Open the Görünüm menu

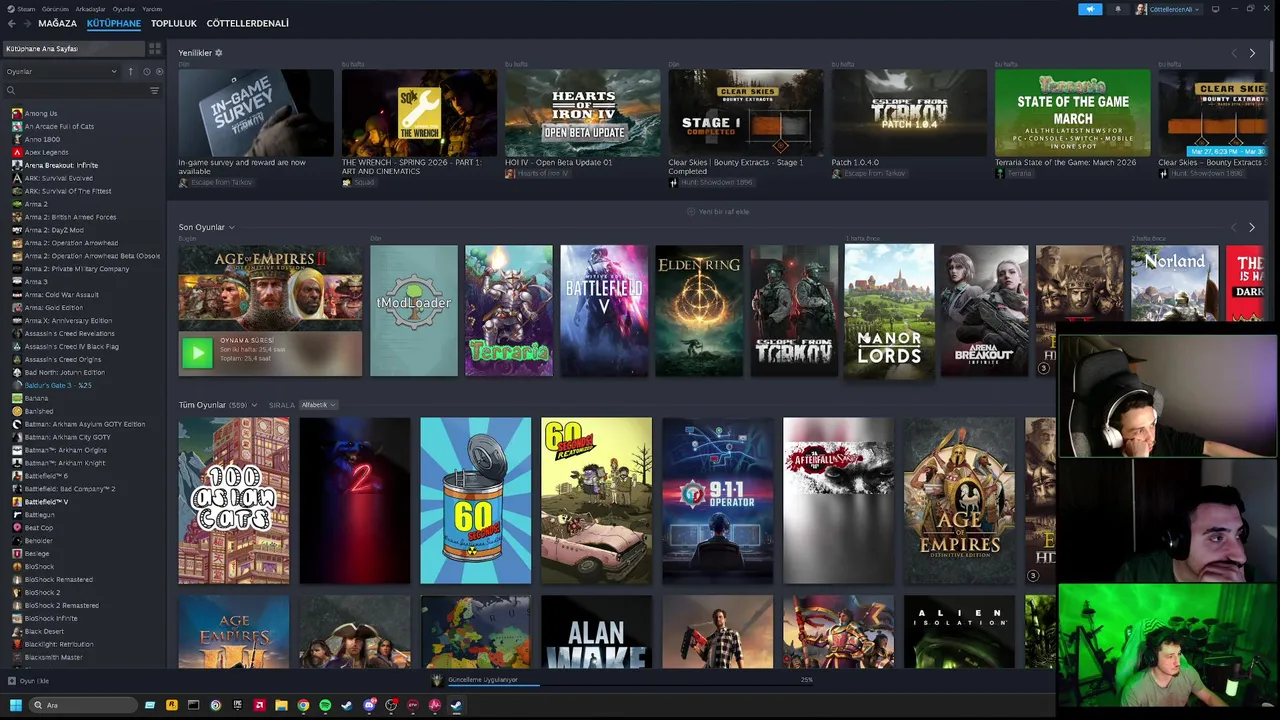pyautogui.click(x=55, y=9)
